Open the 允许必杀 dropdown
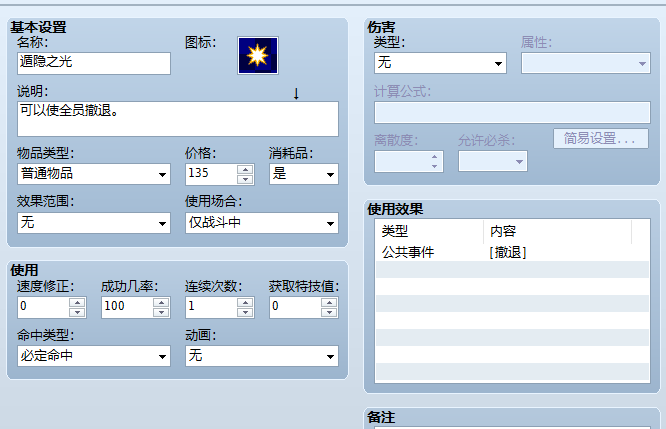666x429 pixels. [493, 161]
